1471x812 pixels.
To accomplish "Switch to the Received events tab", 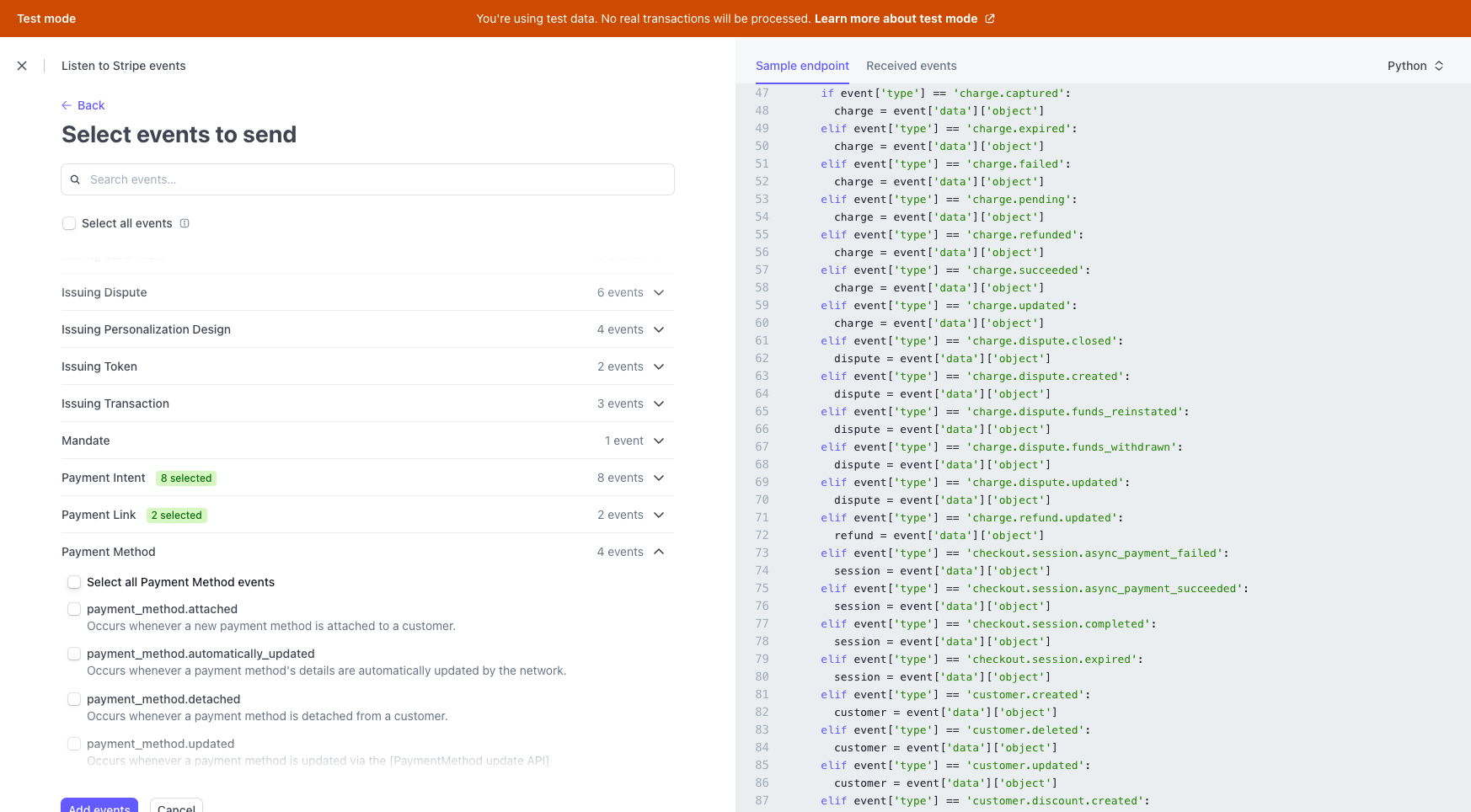I will pos(912,66).
